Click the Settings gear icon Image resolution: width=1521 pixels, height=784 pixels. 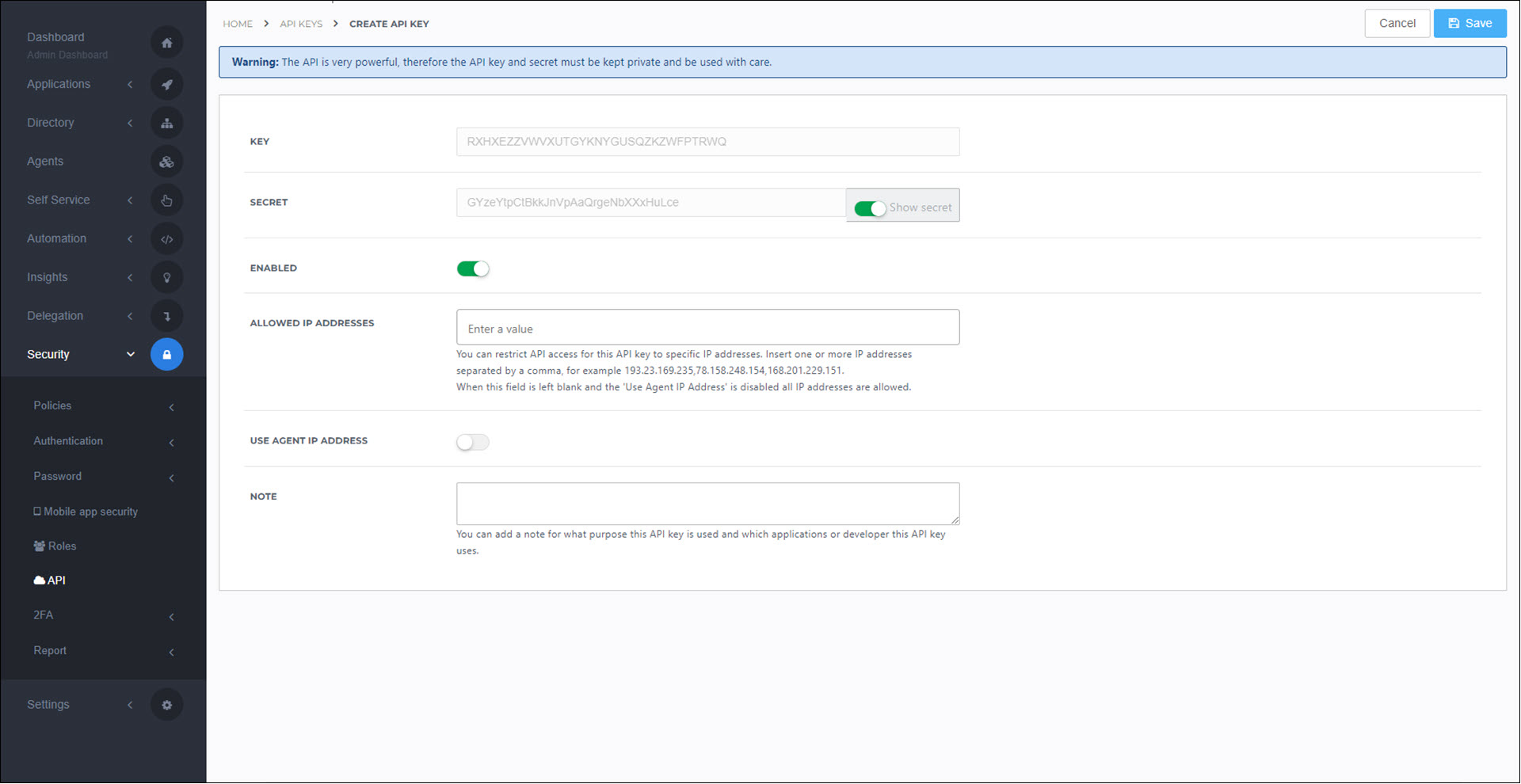pos(166,705)
